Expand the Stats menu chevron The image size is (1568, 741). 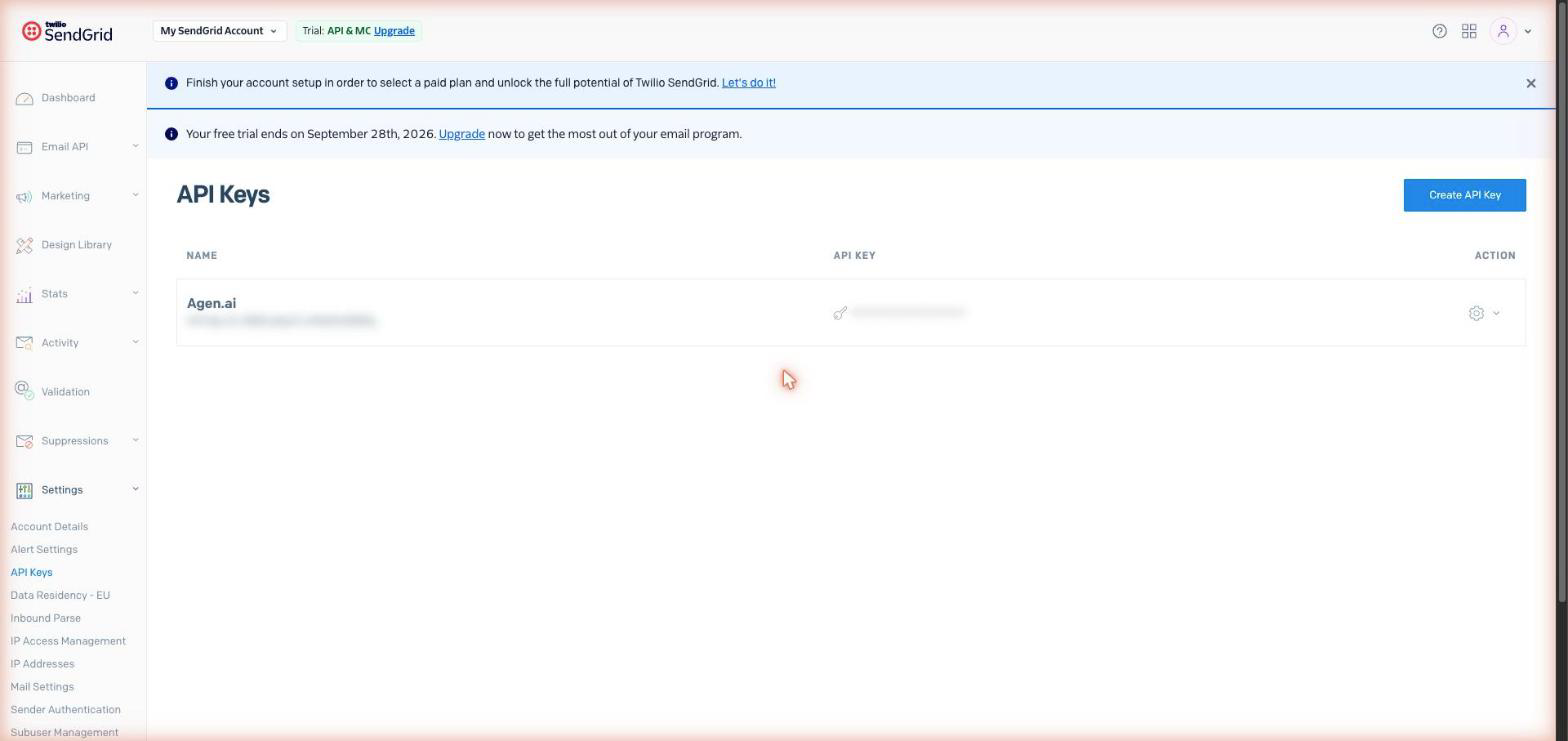[135, 293]
